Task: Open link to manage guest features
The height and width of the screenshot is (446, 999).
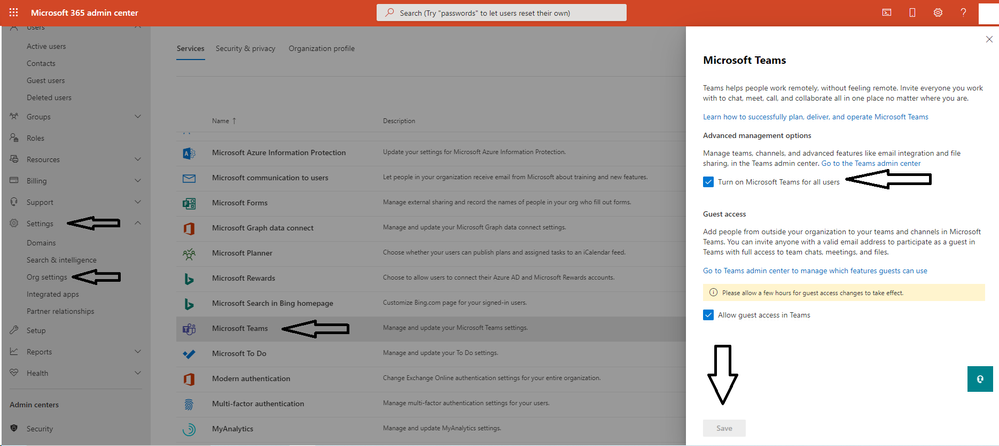Action: point(815,271)
